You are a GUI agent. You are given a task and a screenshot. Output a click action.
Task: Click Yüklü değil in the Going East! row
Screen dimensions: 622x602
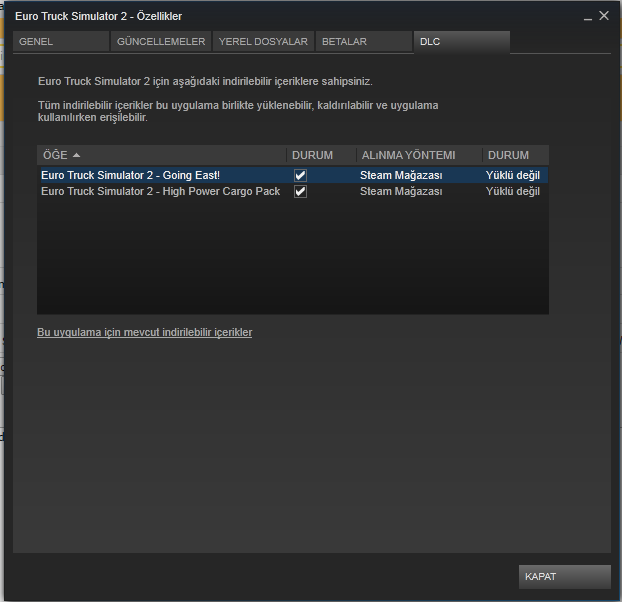point(513,175)
